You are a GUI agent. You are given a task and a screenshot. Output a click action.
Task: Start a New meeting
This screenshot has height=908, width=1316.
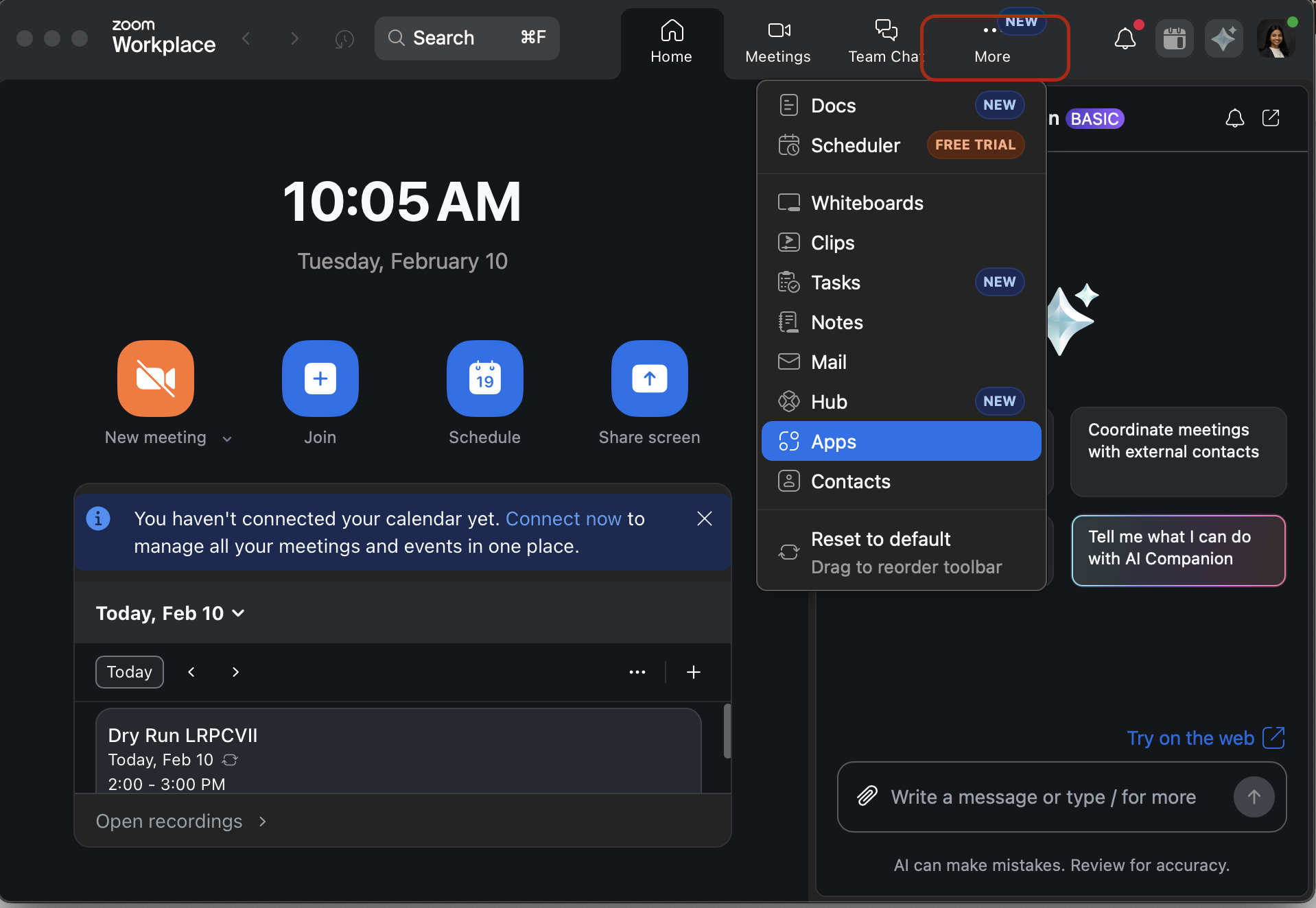(x=155, y=379)
